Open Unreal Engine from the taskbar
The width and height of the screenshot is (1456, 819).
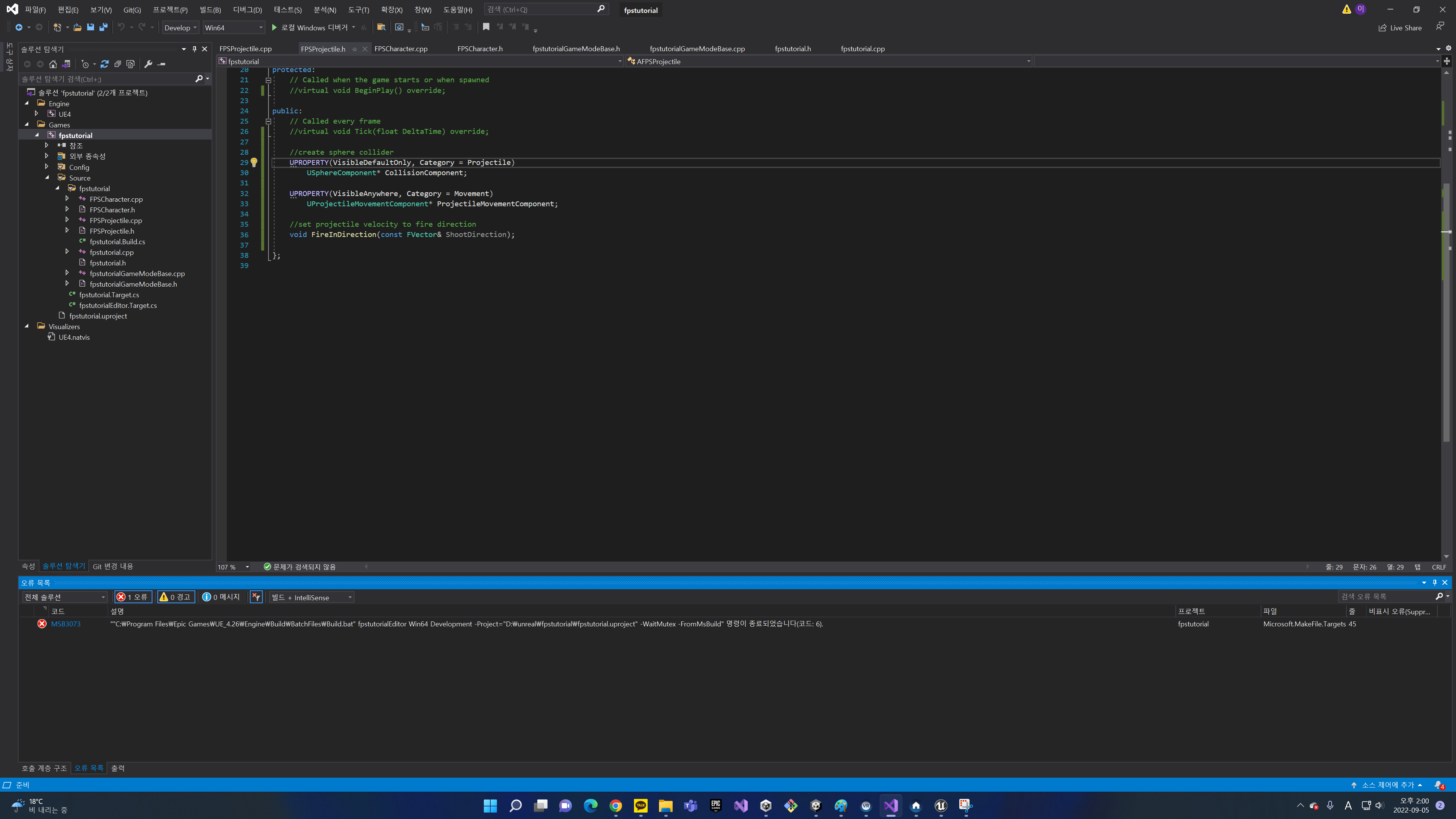point(940,805)
